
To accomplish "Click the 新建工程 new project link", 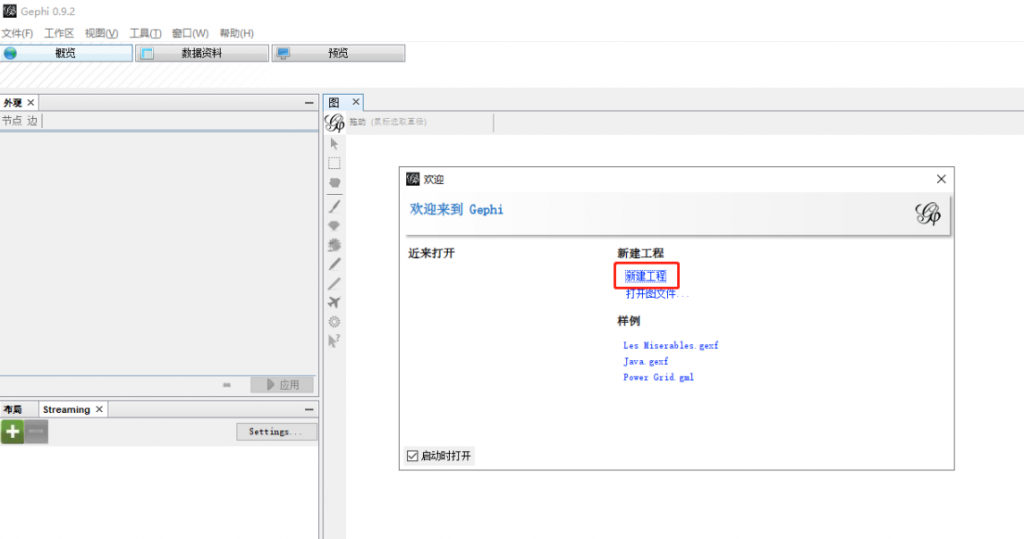I will tap(646, 276).
